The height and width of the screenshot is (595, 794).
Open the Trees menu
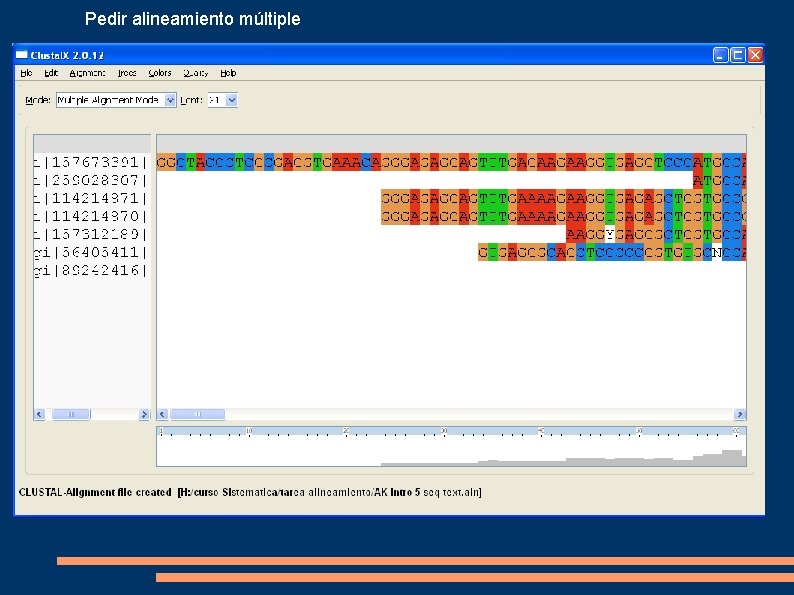click(127, 73)
